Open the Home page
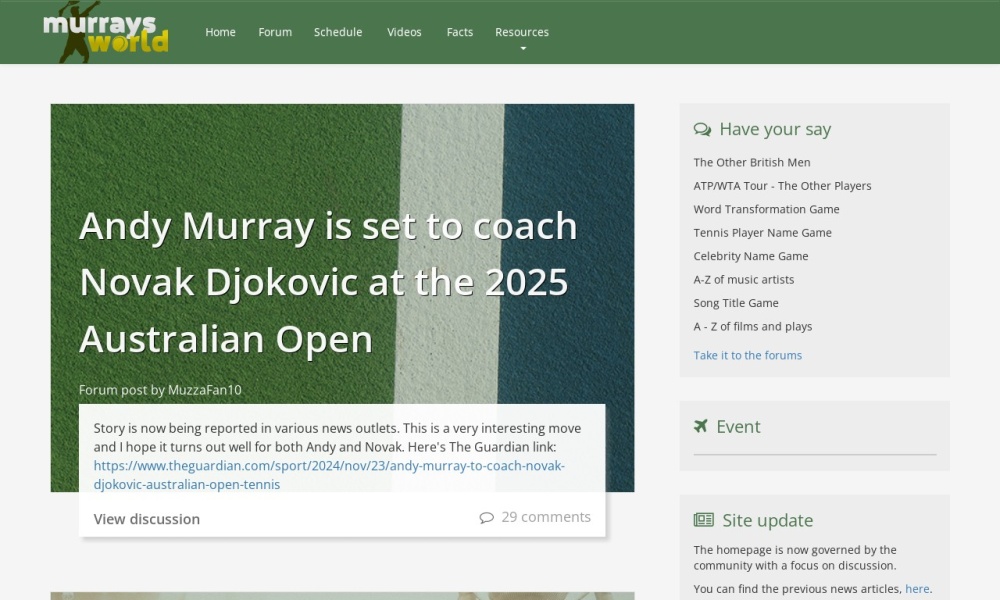Screen dimensions: 1000x600 click(220, 32)
